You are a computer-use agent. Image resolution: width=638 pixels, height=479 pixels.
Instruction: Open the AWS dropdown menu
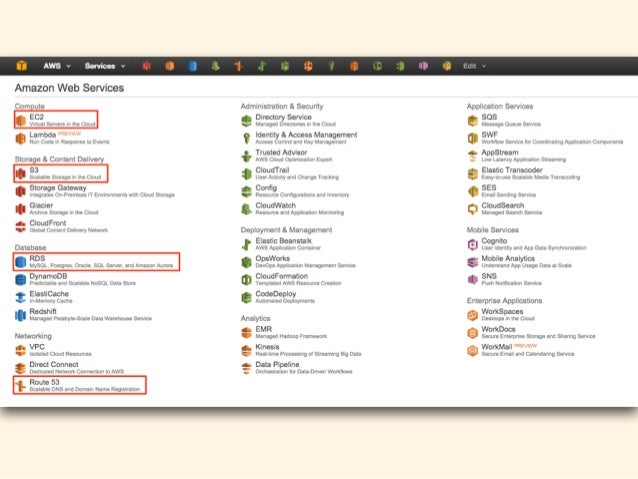point(57,66)
